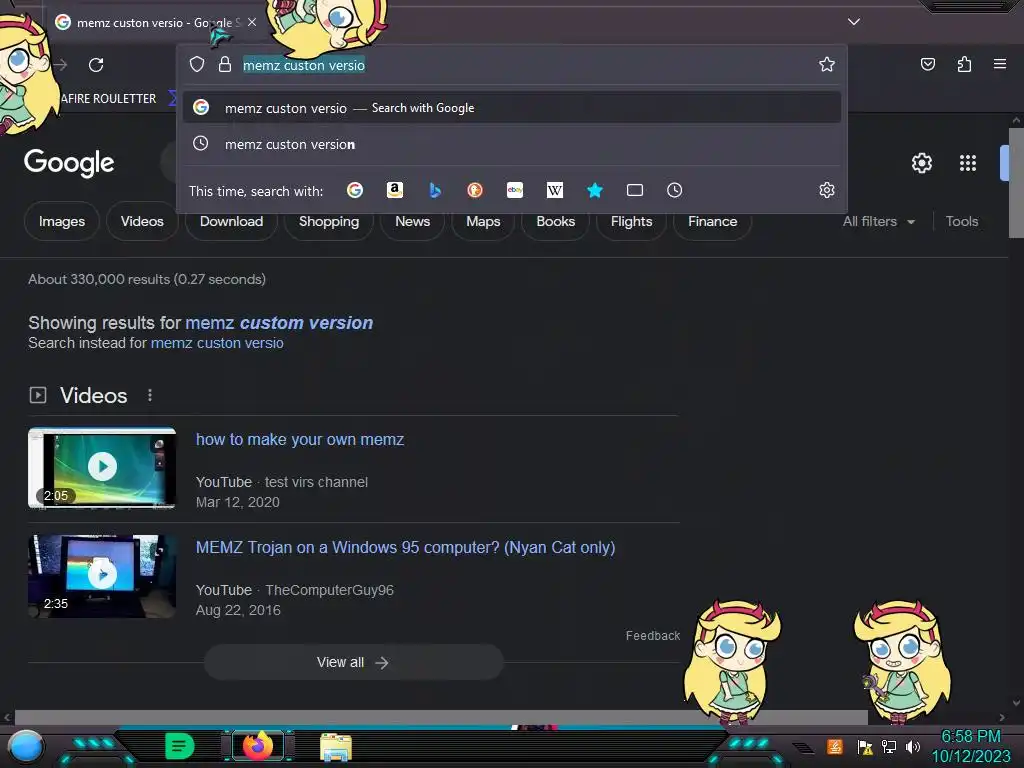Play the Windows 95 MEMZ video thumbnail

(102, 575)
